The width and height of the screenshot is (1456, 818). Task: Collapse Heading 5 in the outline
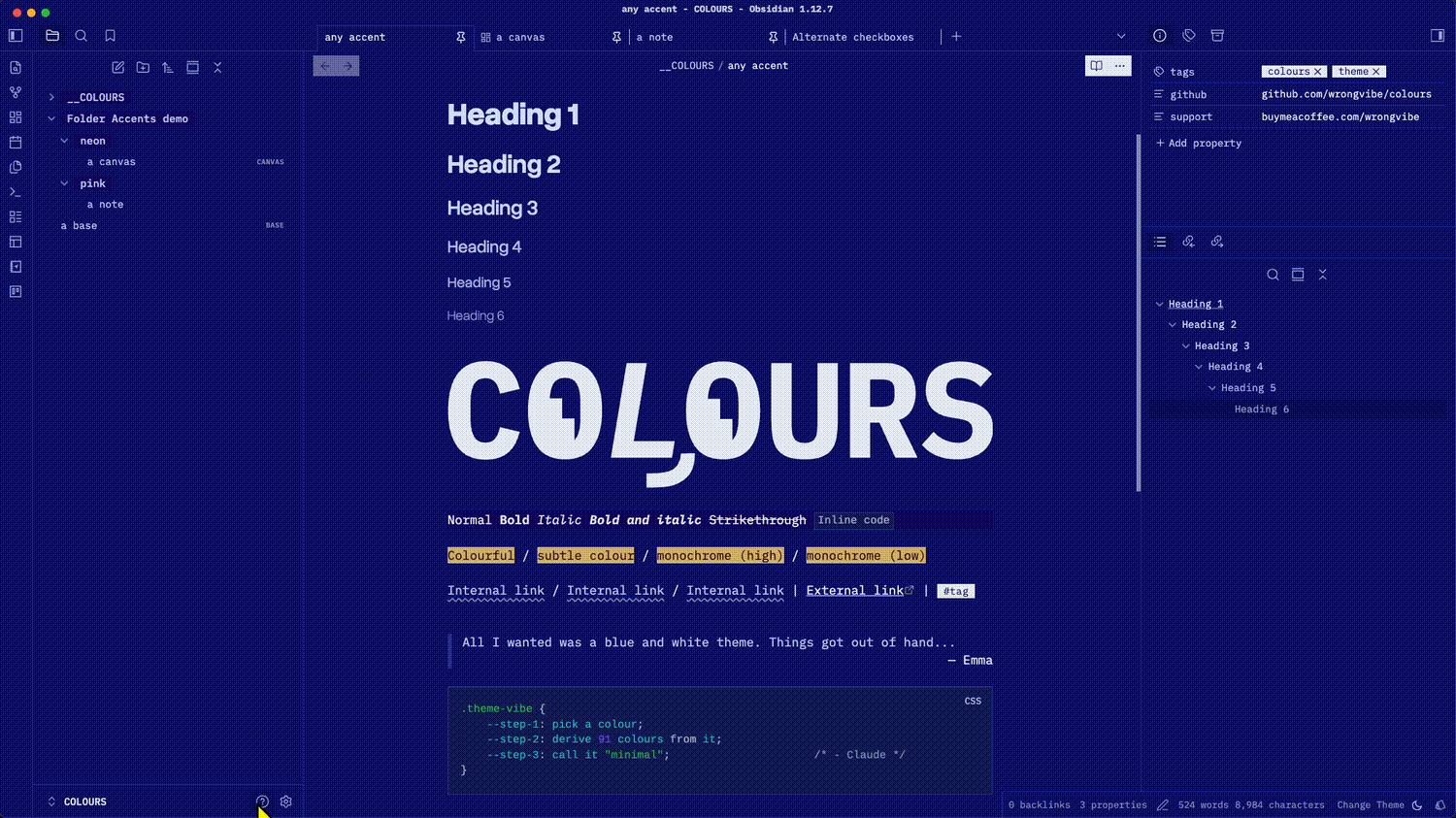point(1211,388)
